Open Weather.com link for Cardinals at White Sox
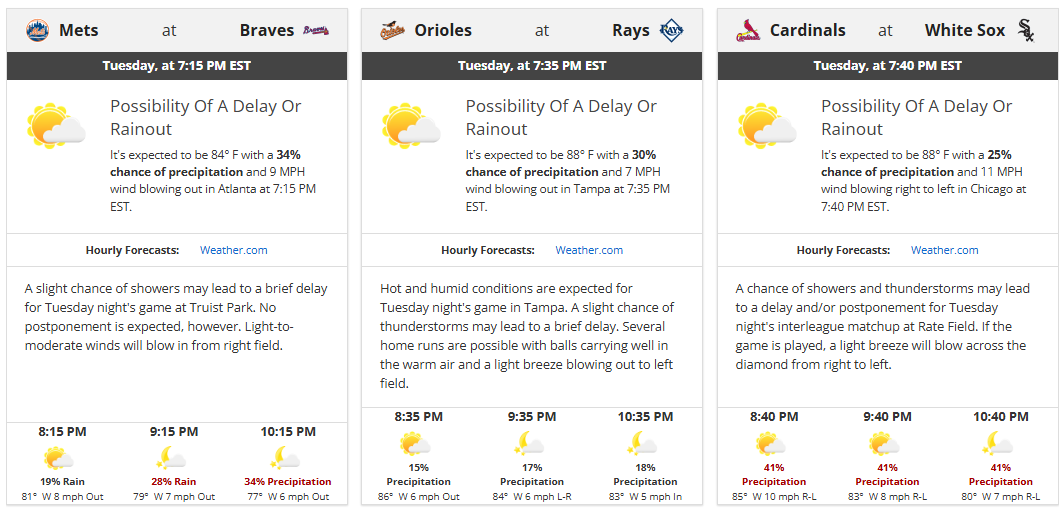Viewport: 1064px width, 513px height. pyautogui.click(x=945, y=250)
